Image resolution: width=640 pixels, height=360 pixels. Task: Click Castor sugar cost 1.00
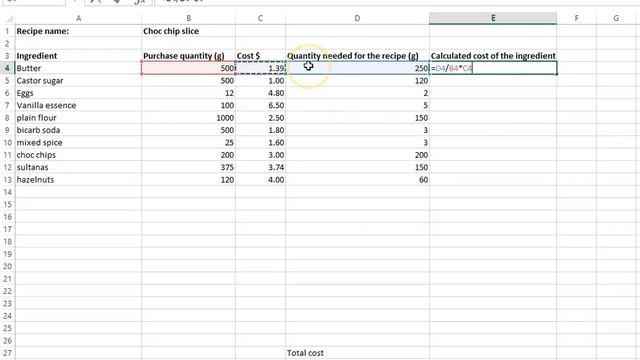(260, 81)
